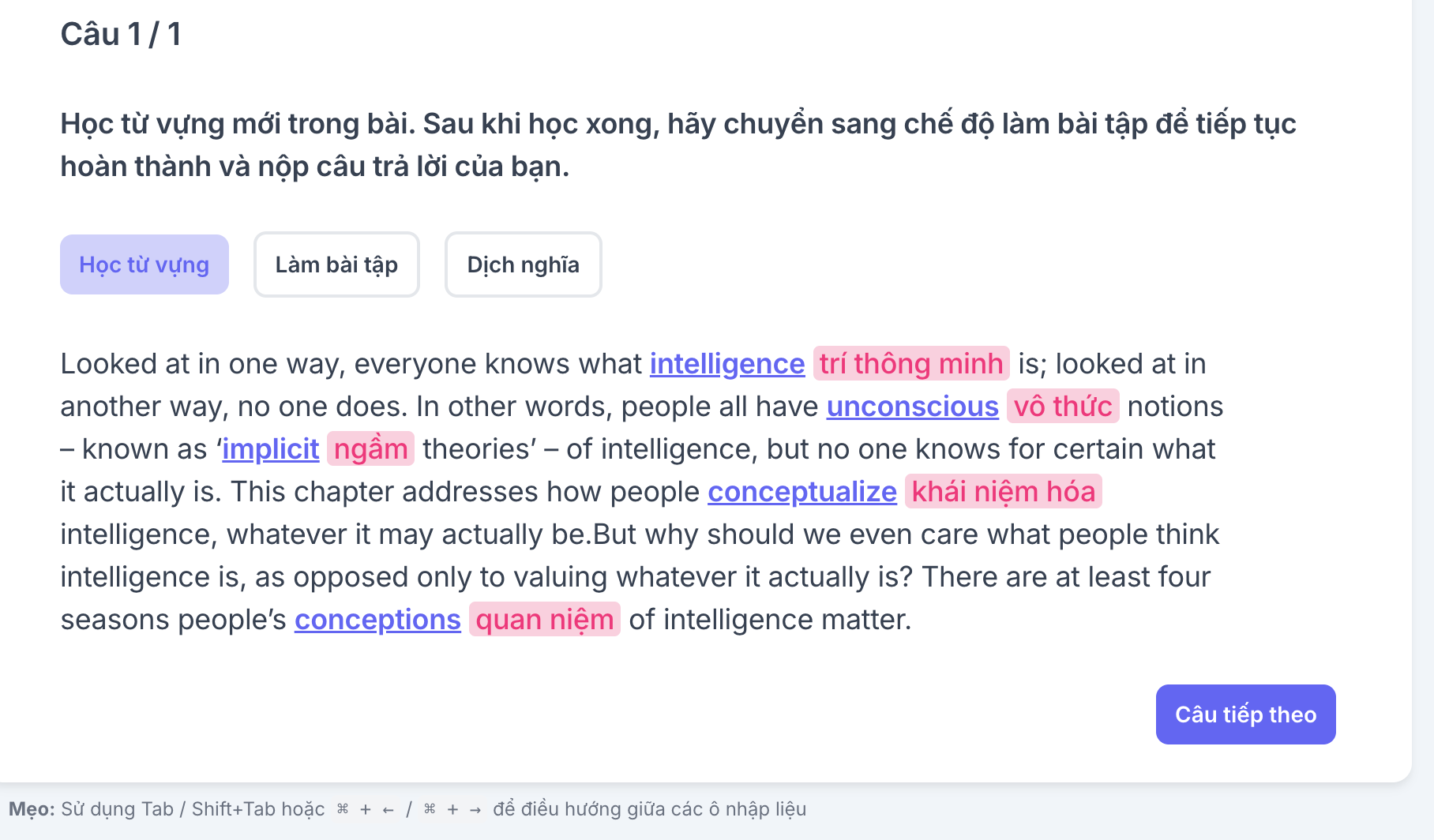Click the implicit vocabulary link
This screenshot has height=840, width=1434.
[x=271, y=449]
